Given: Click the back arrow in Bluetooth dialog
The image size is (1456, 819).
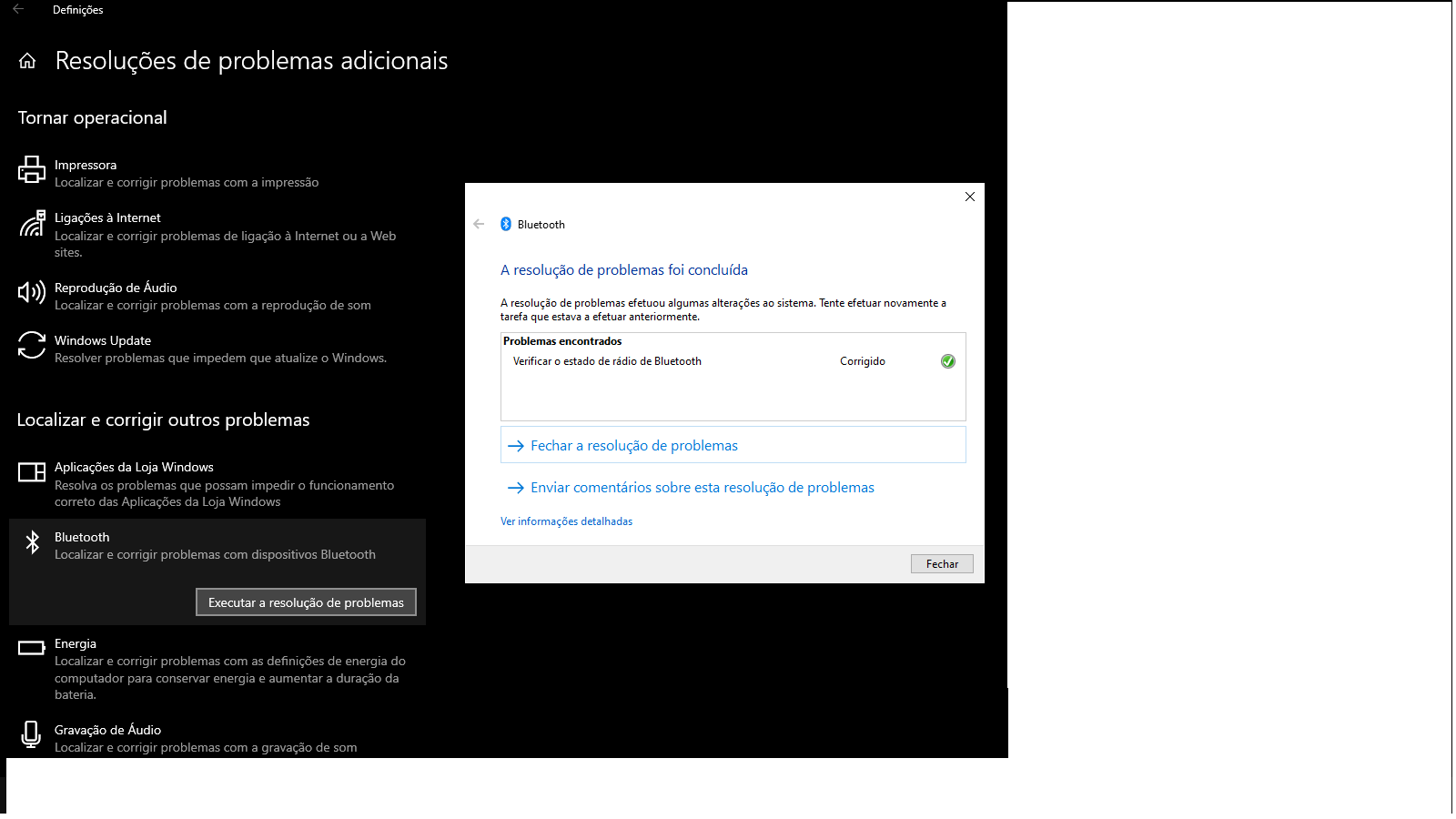Looking at the screenshot, I should pyautogui.click(x=479, y=224).
